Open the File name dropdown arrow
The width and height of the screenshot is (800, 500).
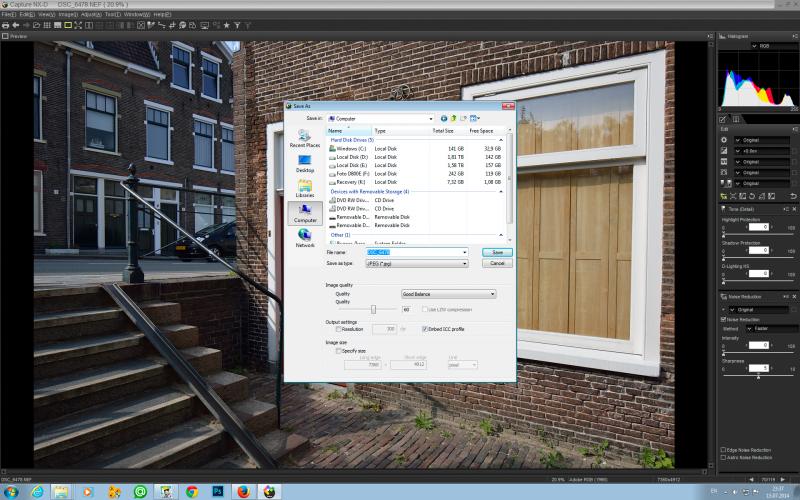pos(464,253)
